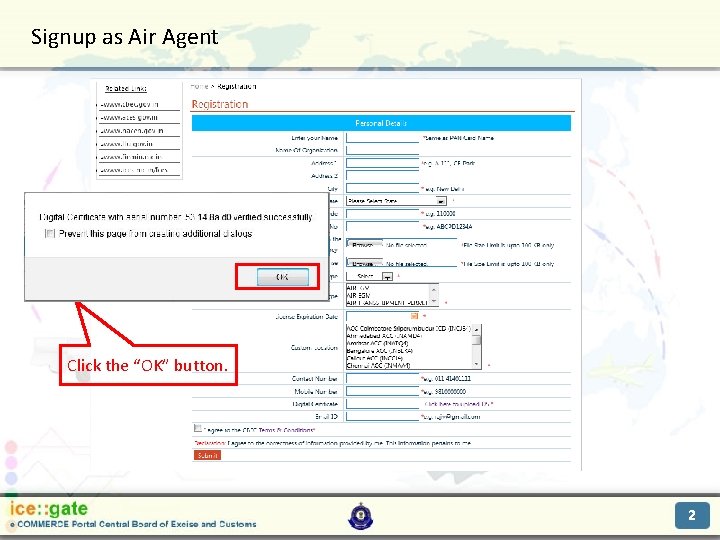Viewport: 720px width, 540px height.
Task: Open the Please Select State dropdown
Action: coord(396,201)
